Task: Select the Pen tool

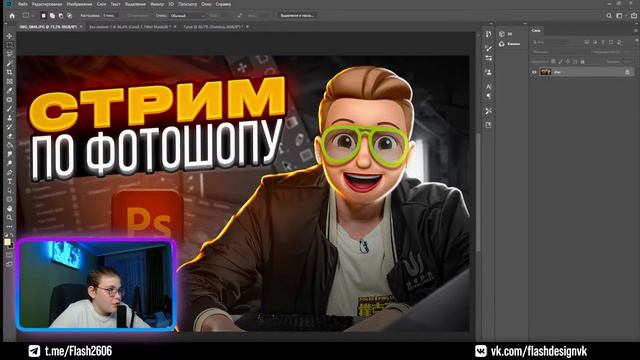Action: (9, 172)
